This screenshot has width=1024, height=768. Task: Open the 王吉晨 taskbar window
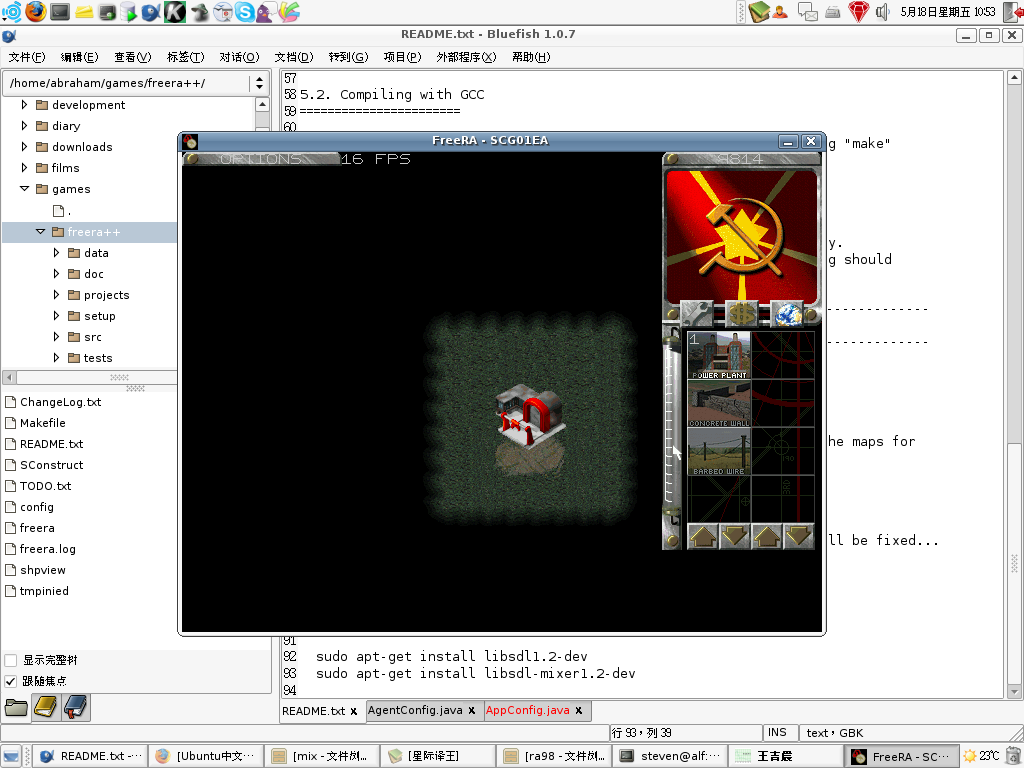tap(786, 756)
